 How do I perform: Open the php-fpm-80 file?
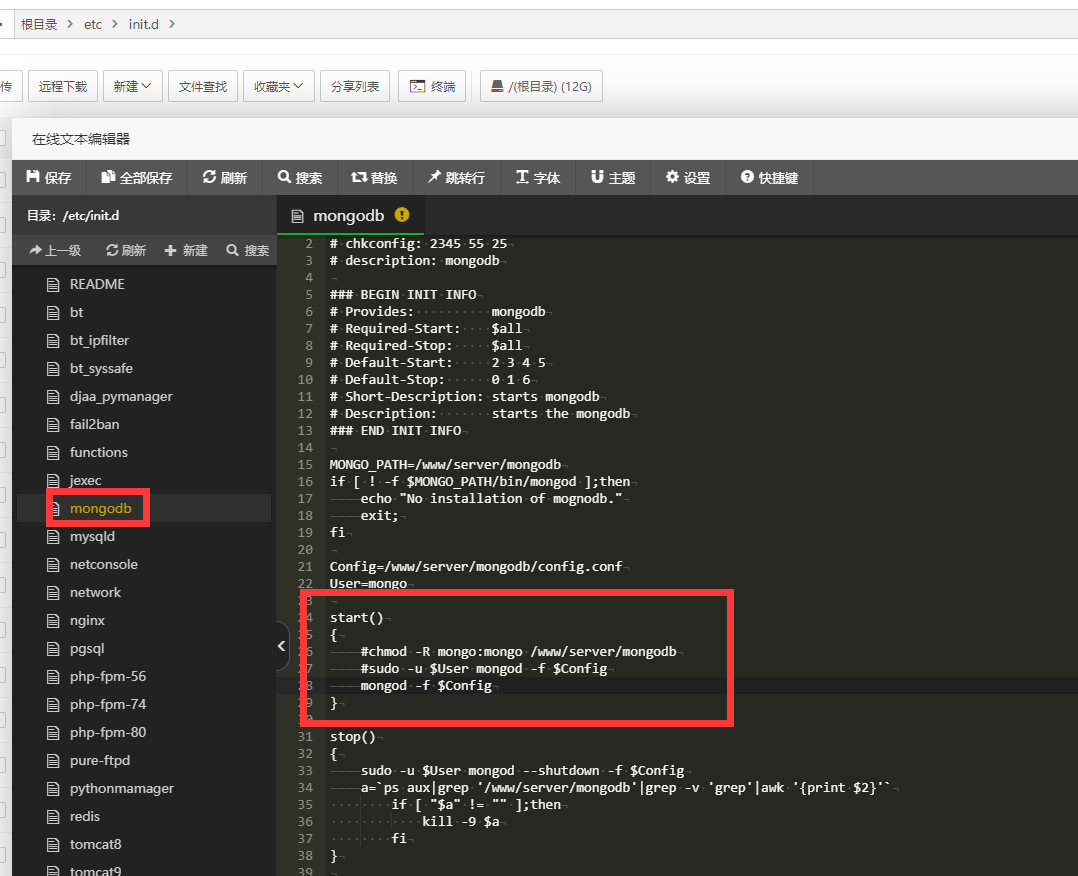pyautogui.click(x=108, y=733)
